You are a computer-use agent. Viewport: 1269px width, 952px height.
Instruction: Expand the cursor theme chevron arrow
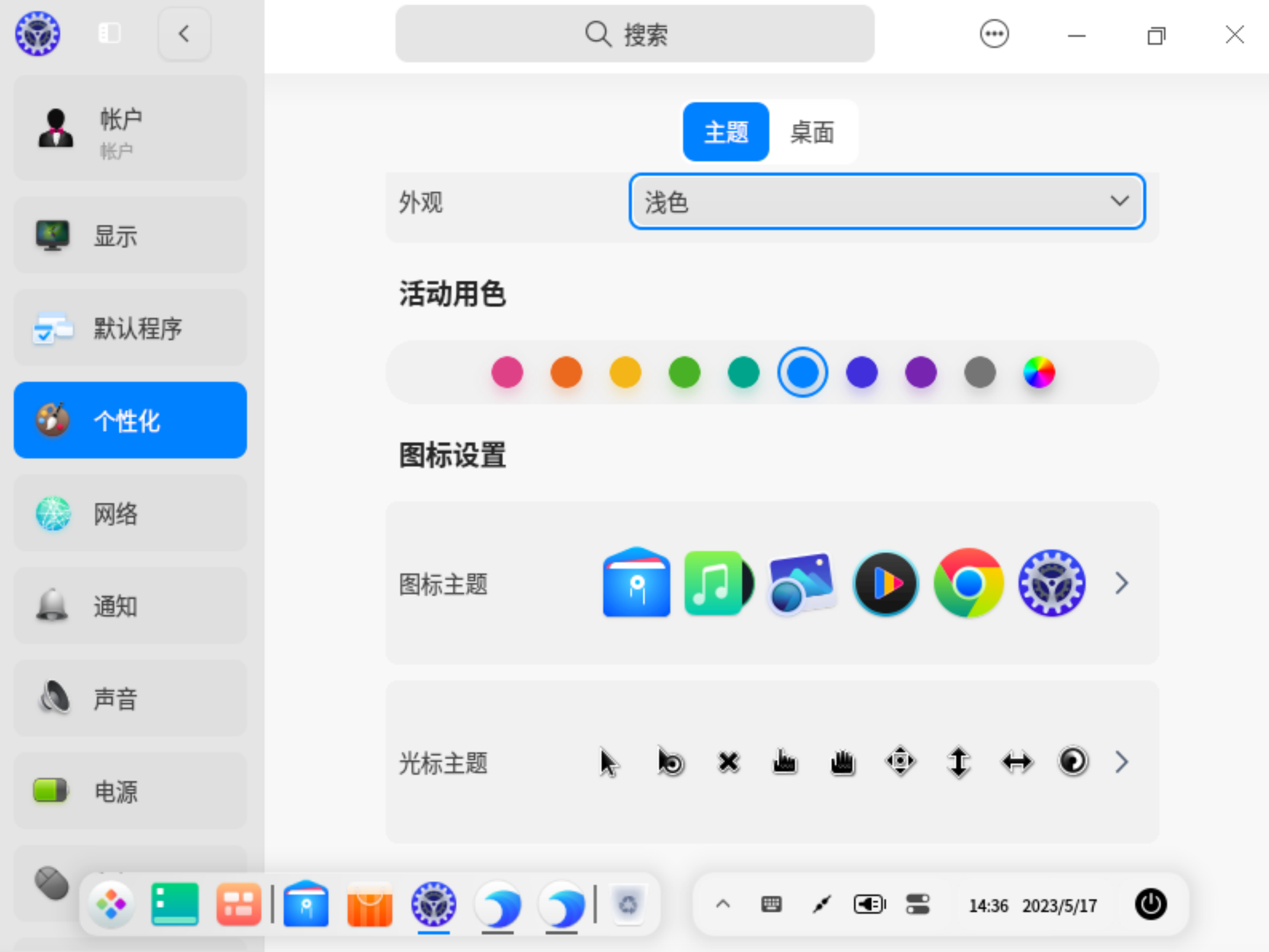pyautogui.click(x=1121, y=762)
